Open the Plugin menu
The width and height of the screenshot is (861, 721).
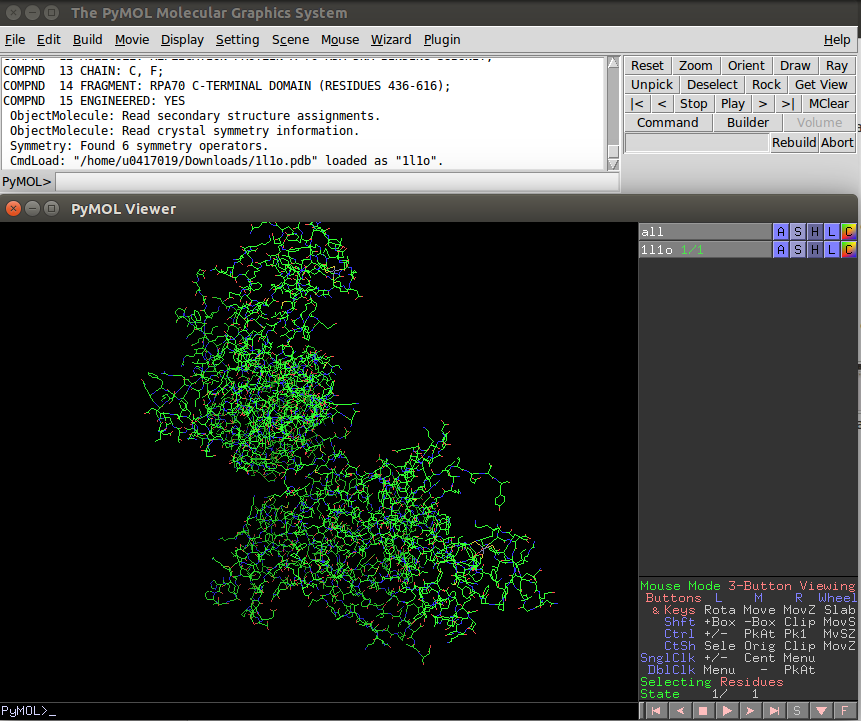(x=442, y=40)
